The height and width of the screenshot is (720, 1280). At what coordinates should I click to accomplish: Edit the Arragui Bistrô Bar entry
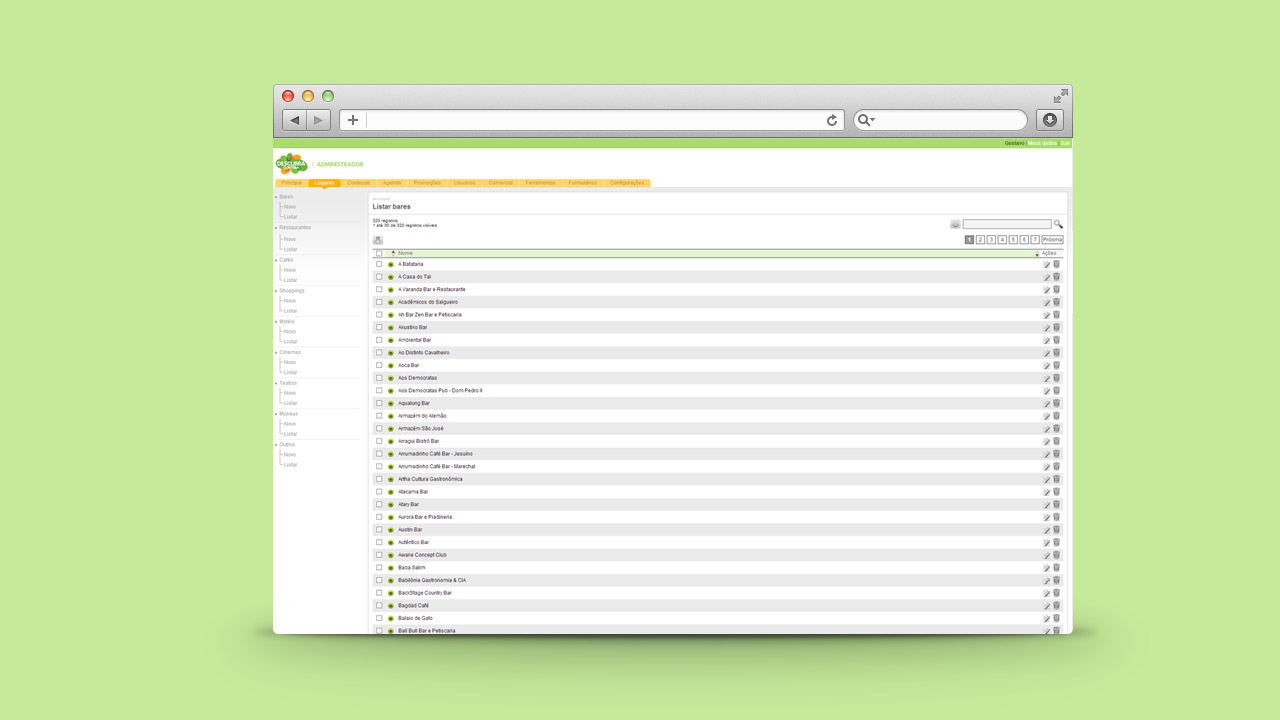[1047, 441]
